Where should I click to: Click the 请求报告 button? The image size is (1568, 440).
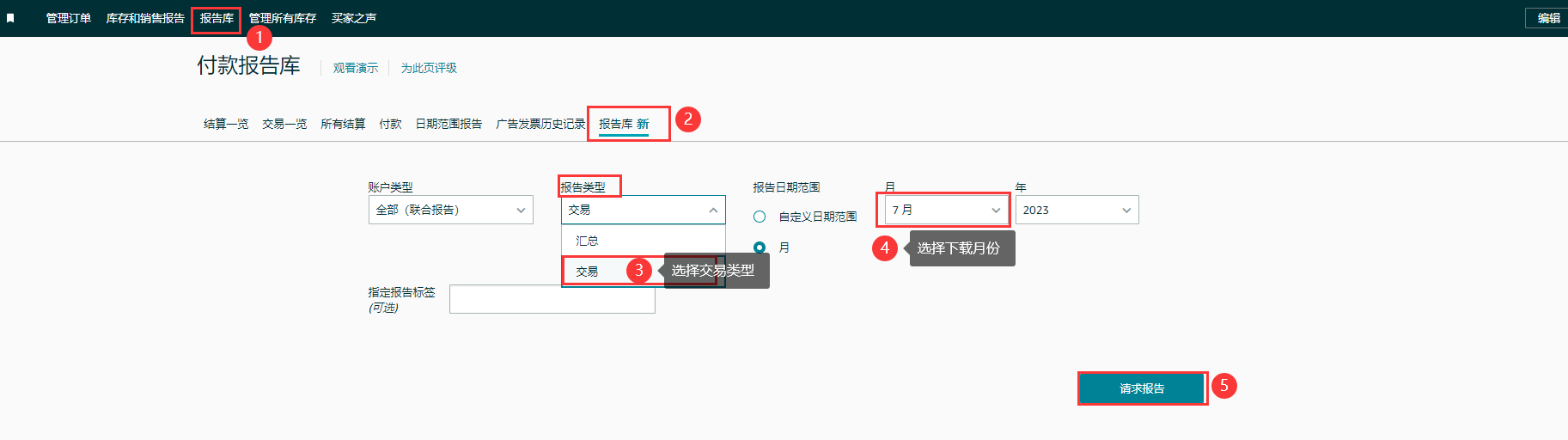coord(1142,388)
